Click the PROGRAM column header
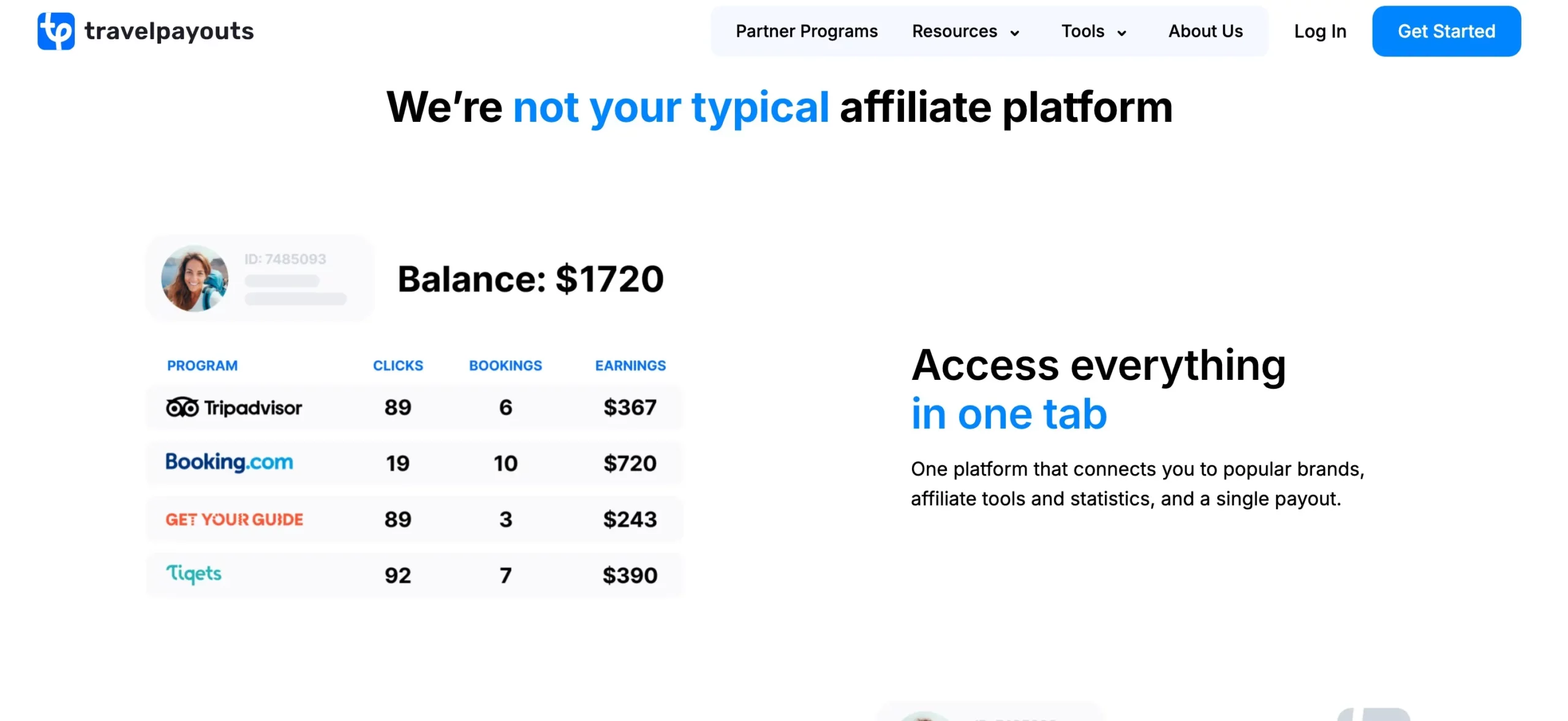Image resolution: width=1568 pixels, height=721 pixels. click(202, 366)
